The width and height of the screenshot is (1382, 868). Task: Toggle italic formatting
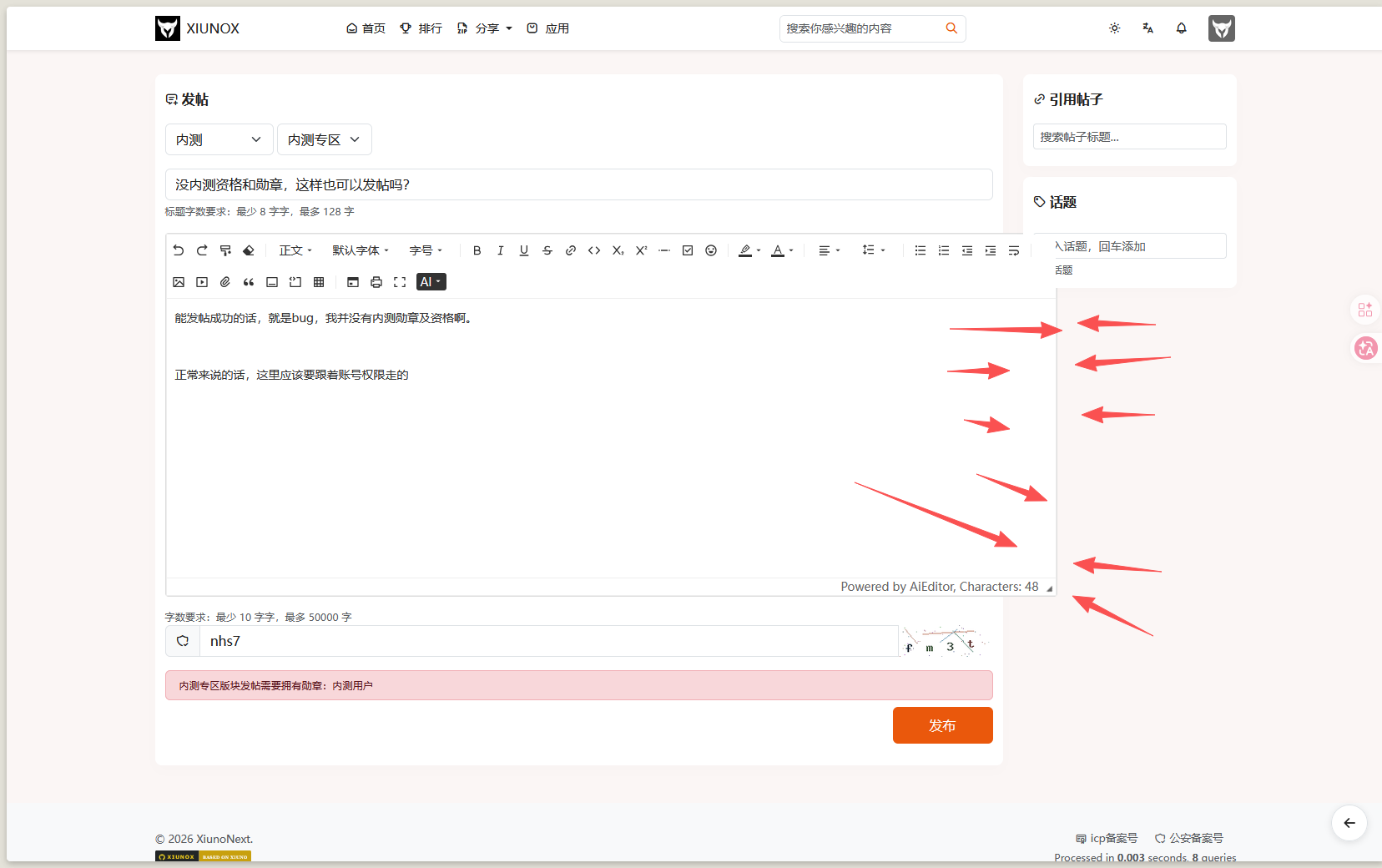(501, 250)
